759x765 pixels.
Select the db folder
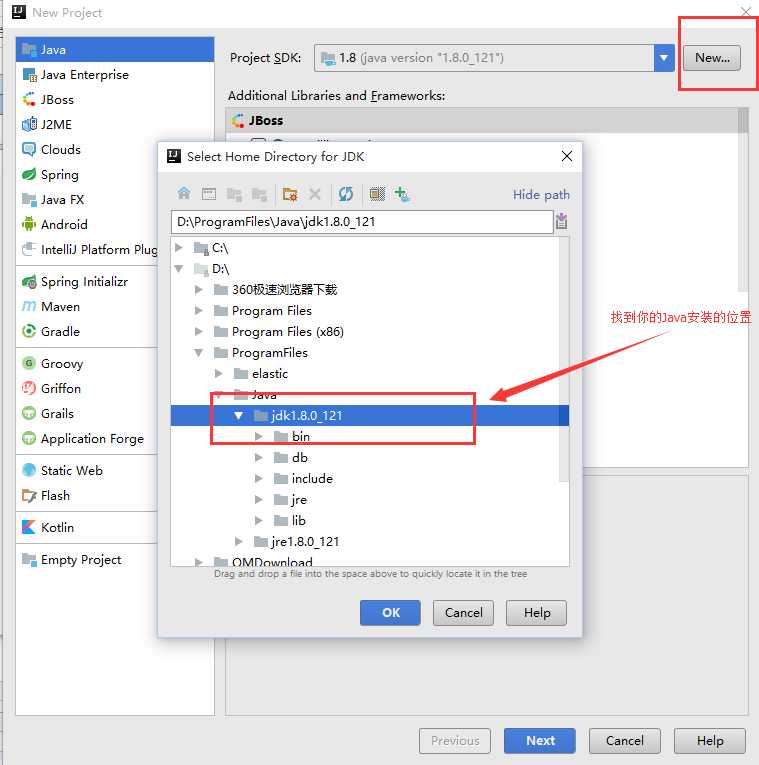coord(291,458)
